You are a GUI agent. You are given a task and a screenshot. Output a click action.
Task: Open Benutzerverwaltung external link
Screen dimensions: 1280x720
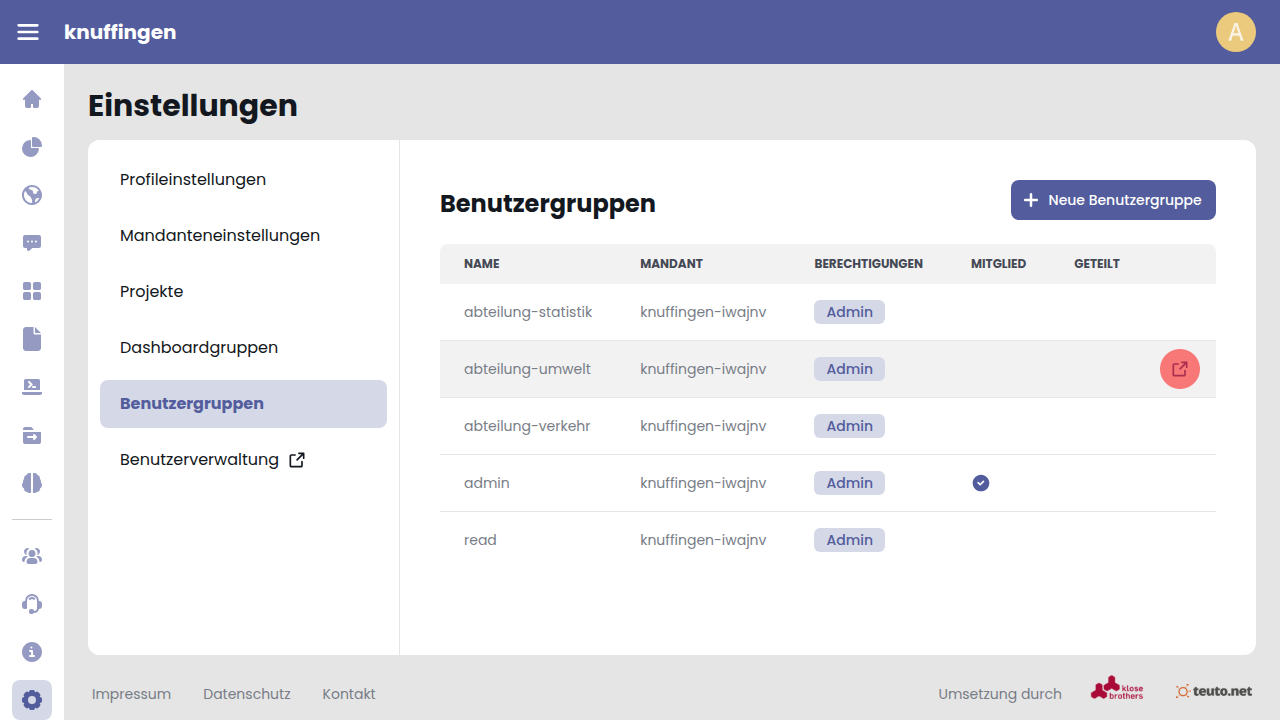click(212, 460)
